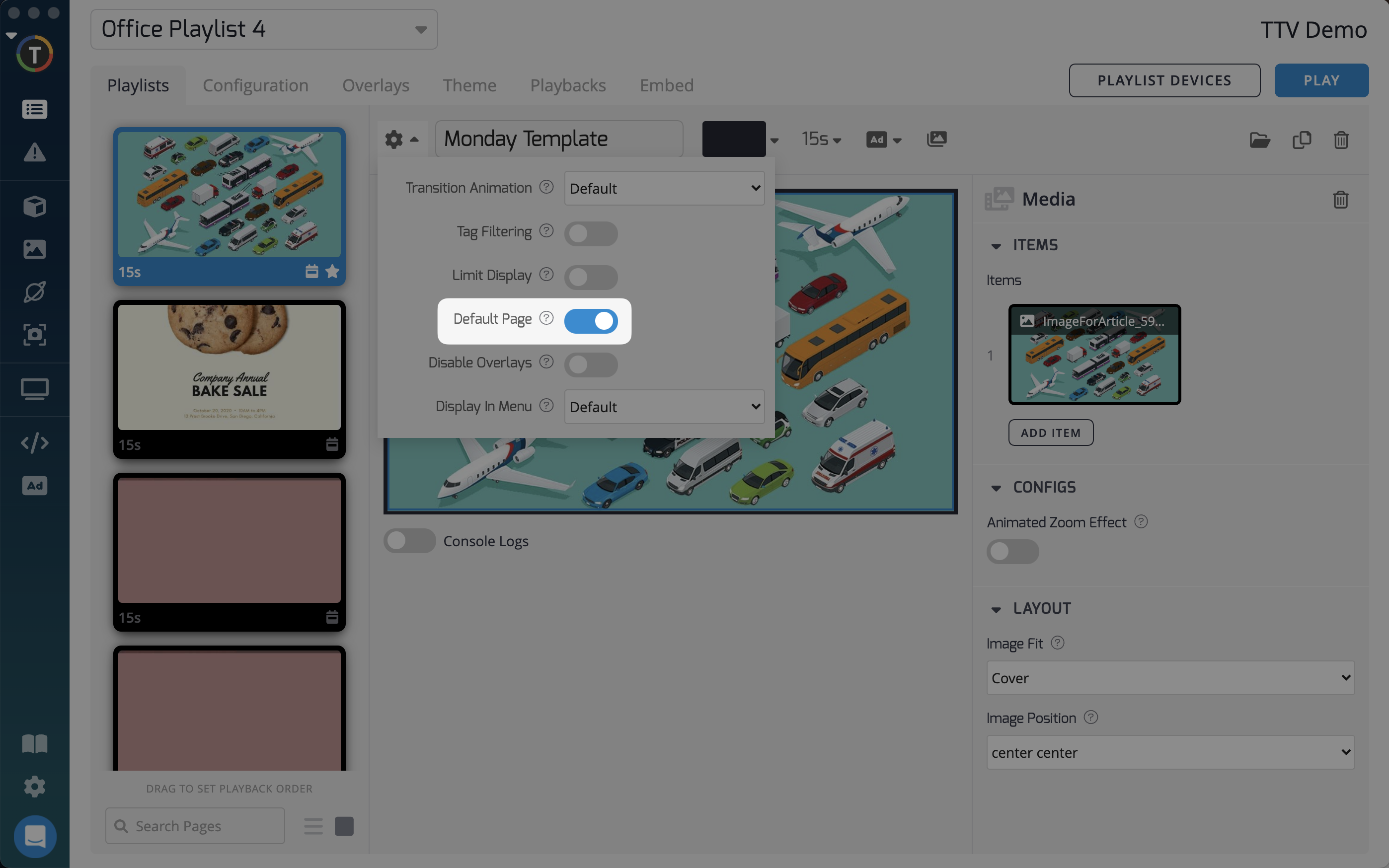Turn off the Default Page toggle
This screenshot has height=868, width=1389.
(x=590, y=321)
